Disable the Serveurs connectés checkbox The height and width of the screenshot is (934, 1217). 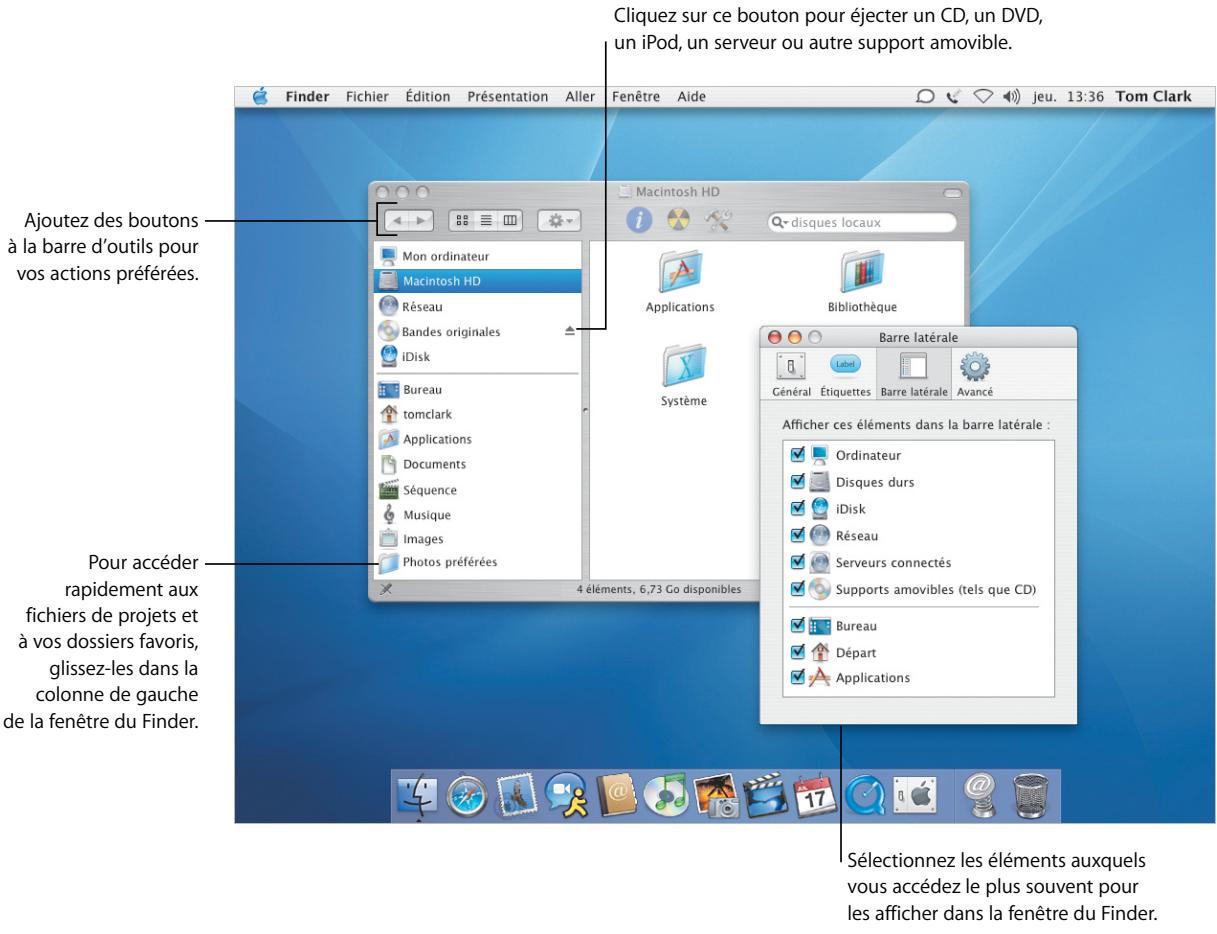797,561
